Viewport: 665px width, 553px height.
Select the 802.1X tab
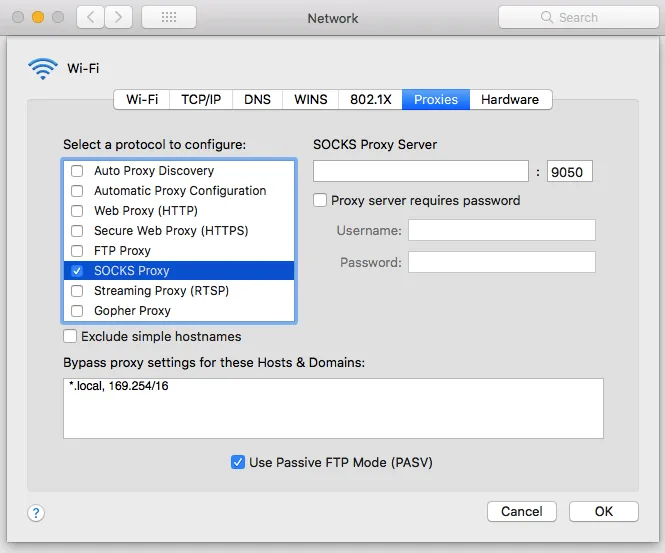tap(370, 100)
